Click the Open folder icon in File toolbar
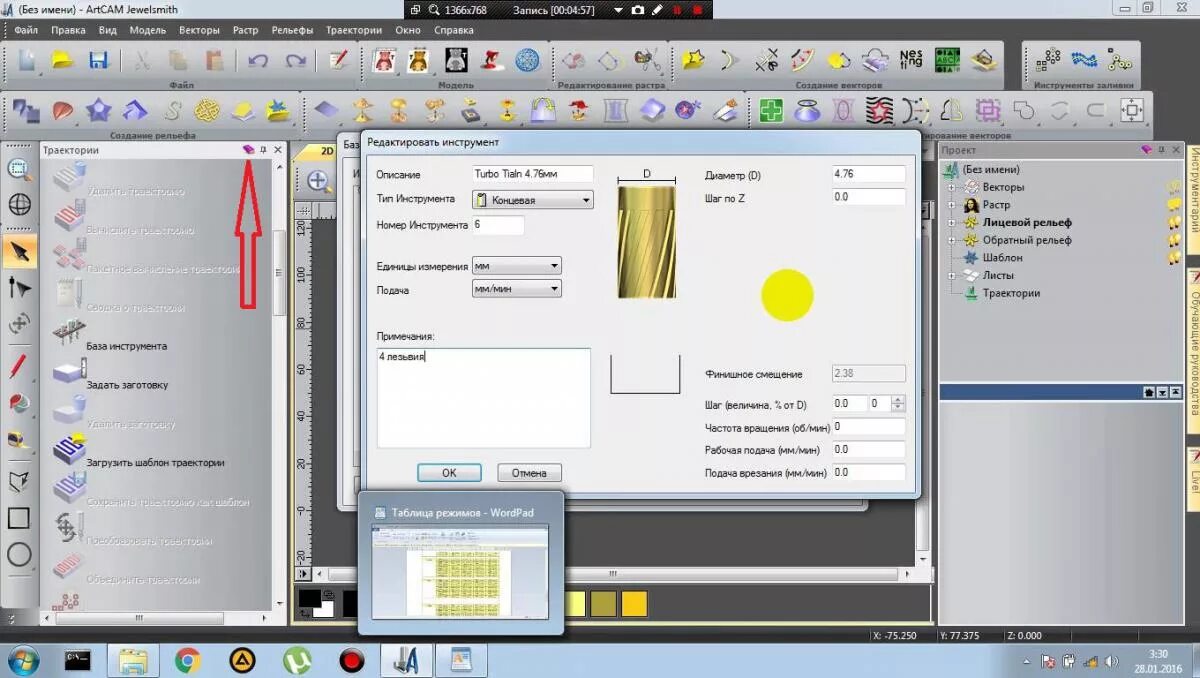 pyautogui.click(x=63, y=60)
